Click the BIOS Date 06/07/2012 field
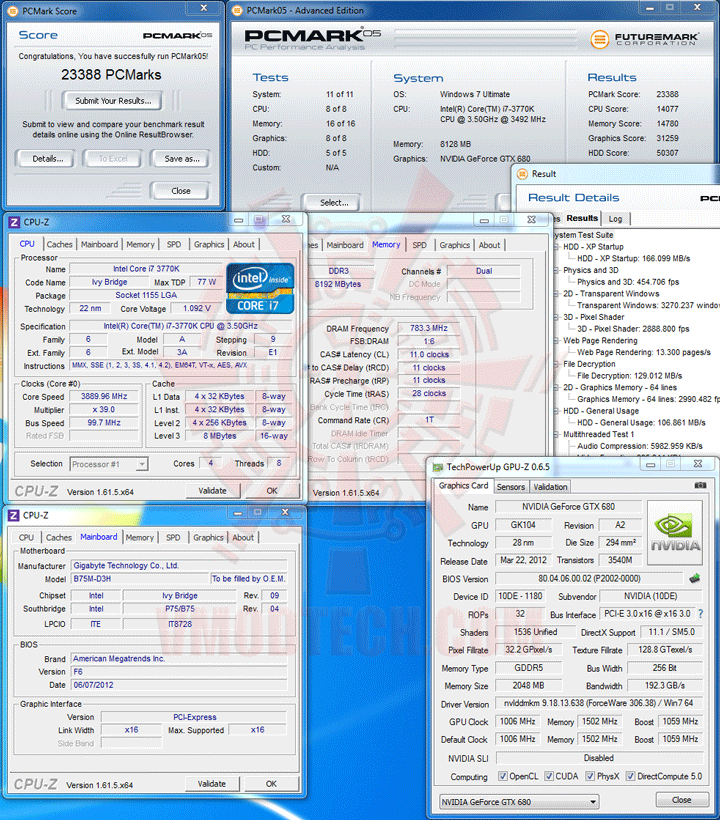Viewport: 720px width, 820px height. (x=179, y=685)
